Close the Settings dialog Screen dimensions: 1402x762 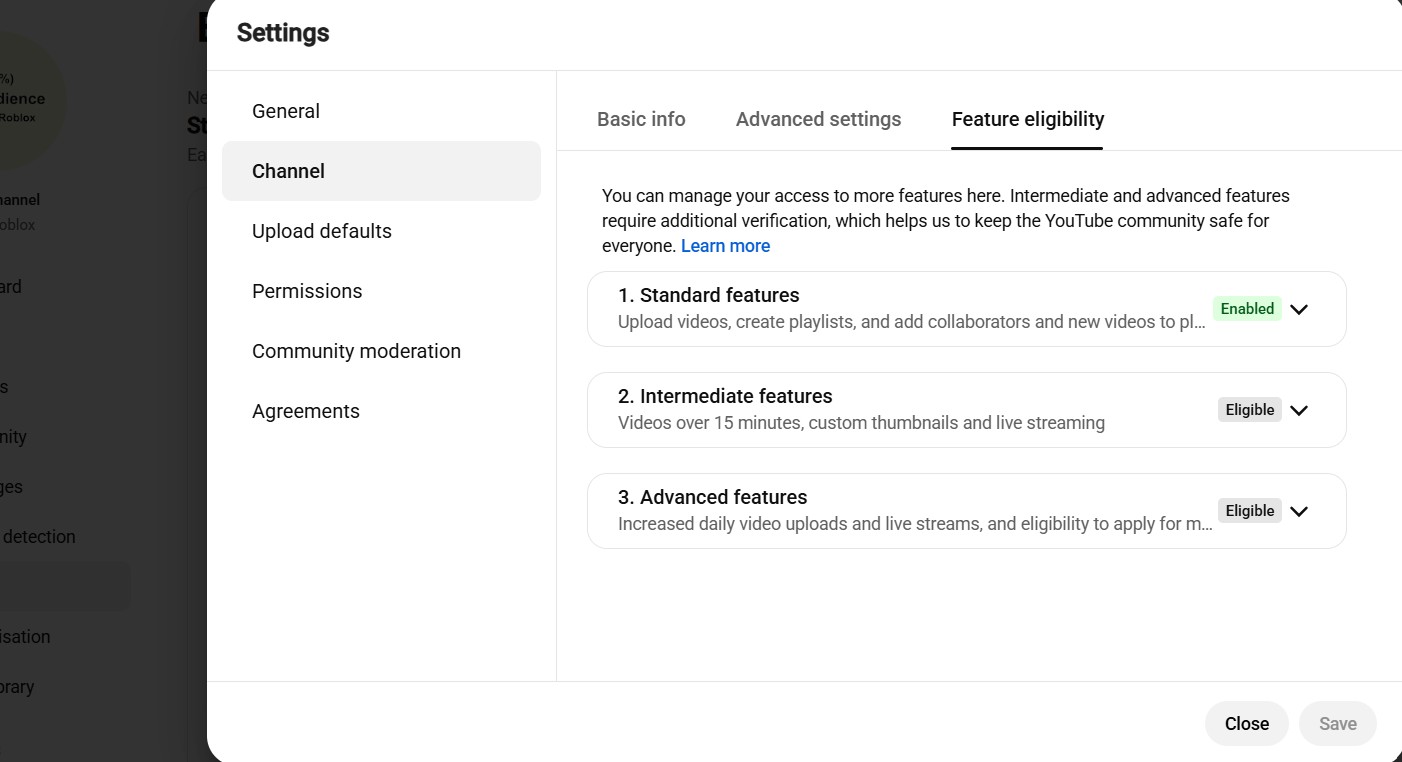(x=1247, y=723)
